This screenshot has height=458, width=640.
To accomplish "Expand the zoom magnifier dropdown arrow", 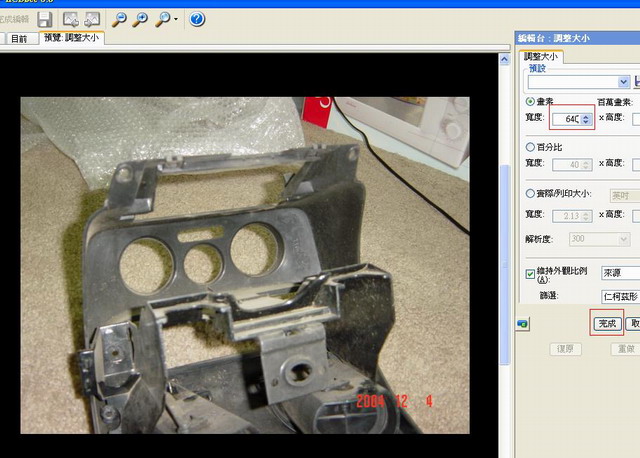I will (176, 19).
